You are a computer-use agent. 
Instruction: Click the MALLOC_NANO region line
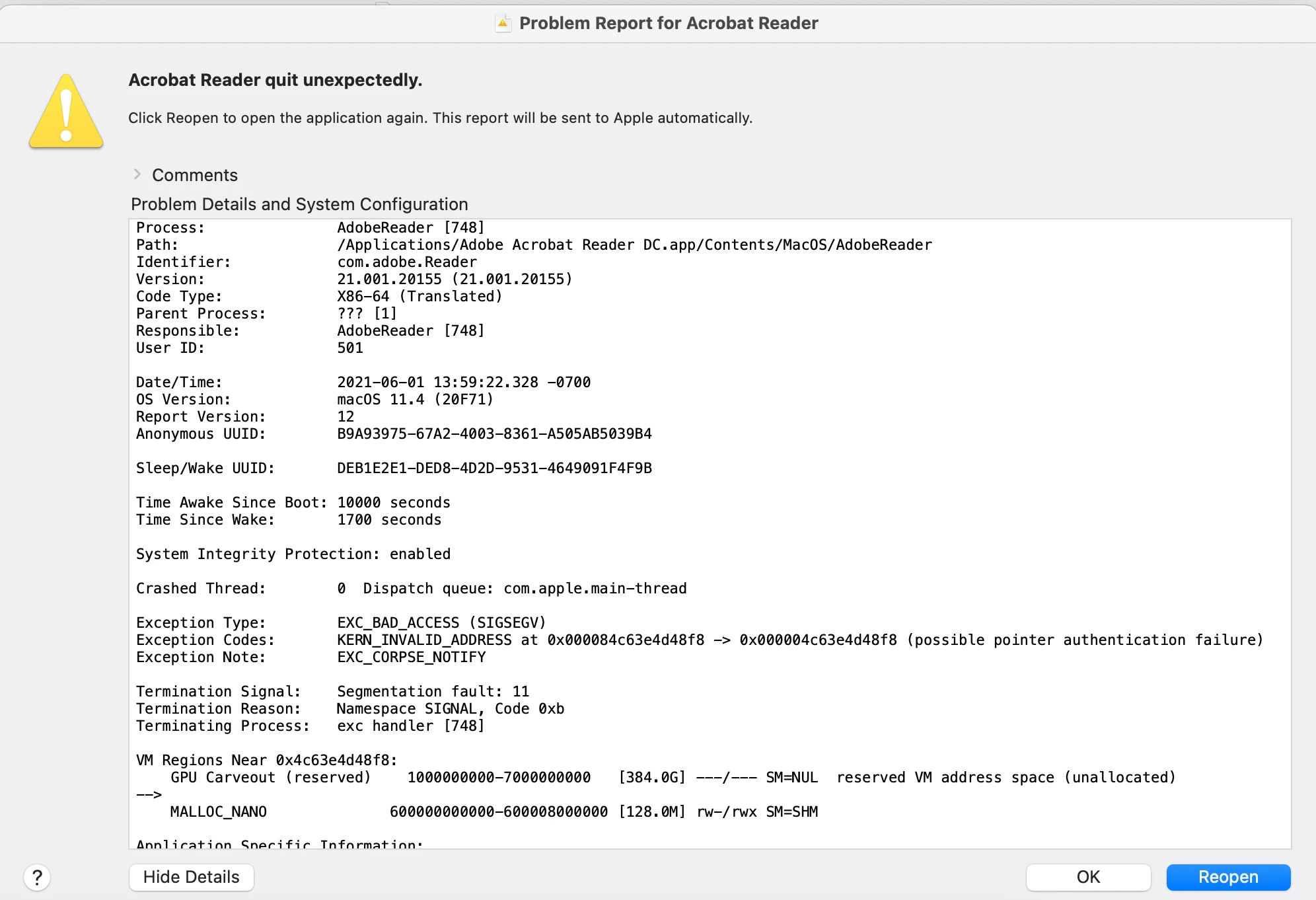point(494,812)
